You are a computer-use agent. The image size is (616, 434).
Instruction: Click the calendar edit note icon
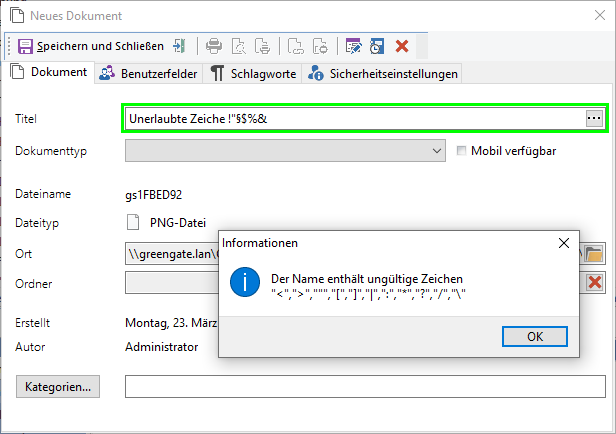click(353, 46)
